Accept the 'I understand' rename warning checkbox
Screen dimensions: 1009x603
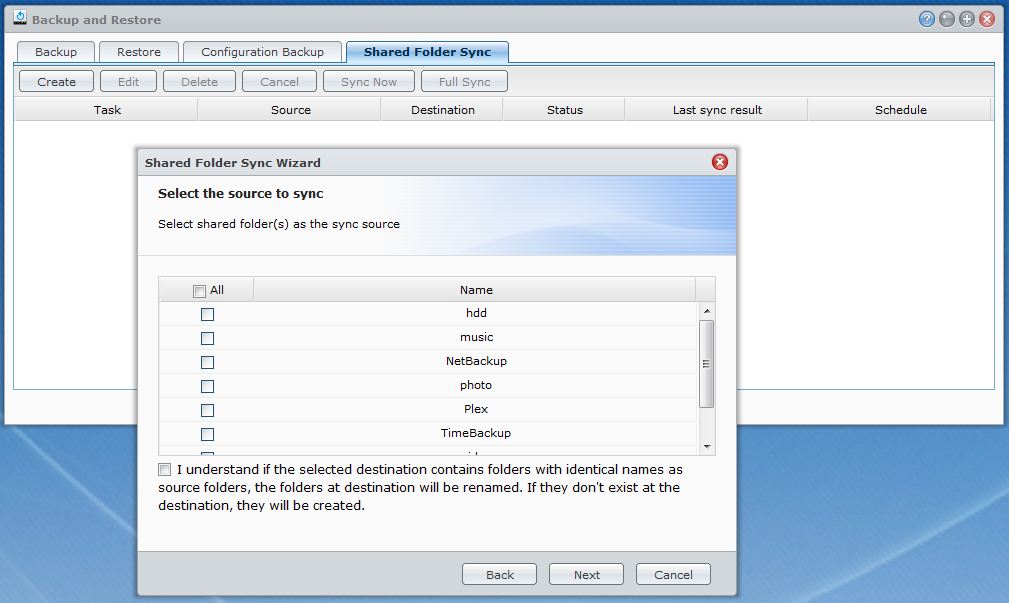(x=164, y=469)
